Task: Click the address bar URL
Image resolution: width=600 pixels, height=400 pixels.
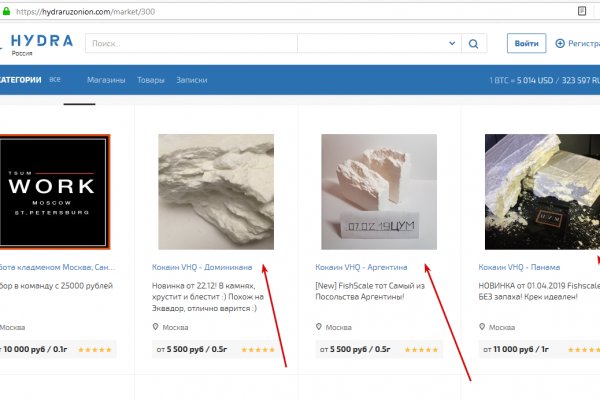Action: coord(80,9)
